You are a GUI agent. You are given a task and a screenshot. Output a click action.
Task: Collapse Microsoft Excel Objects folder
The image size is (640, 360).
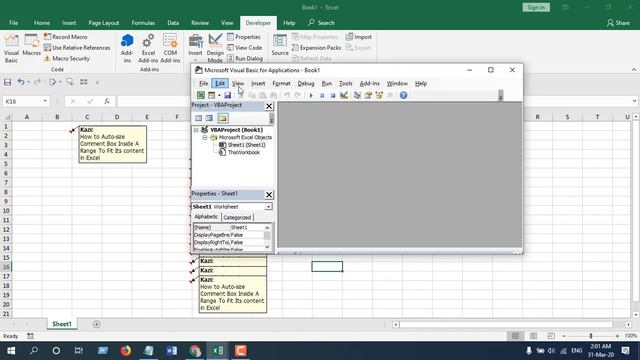(x=205, y=138)
